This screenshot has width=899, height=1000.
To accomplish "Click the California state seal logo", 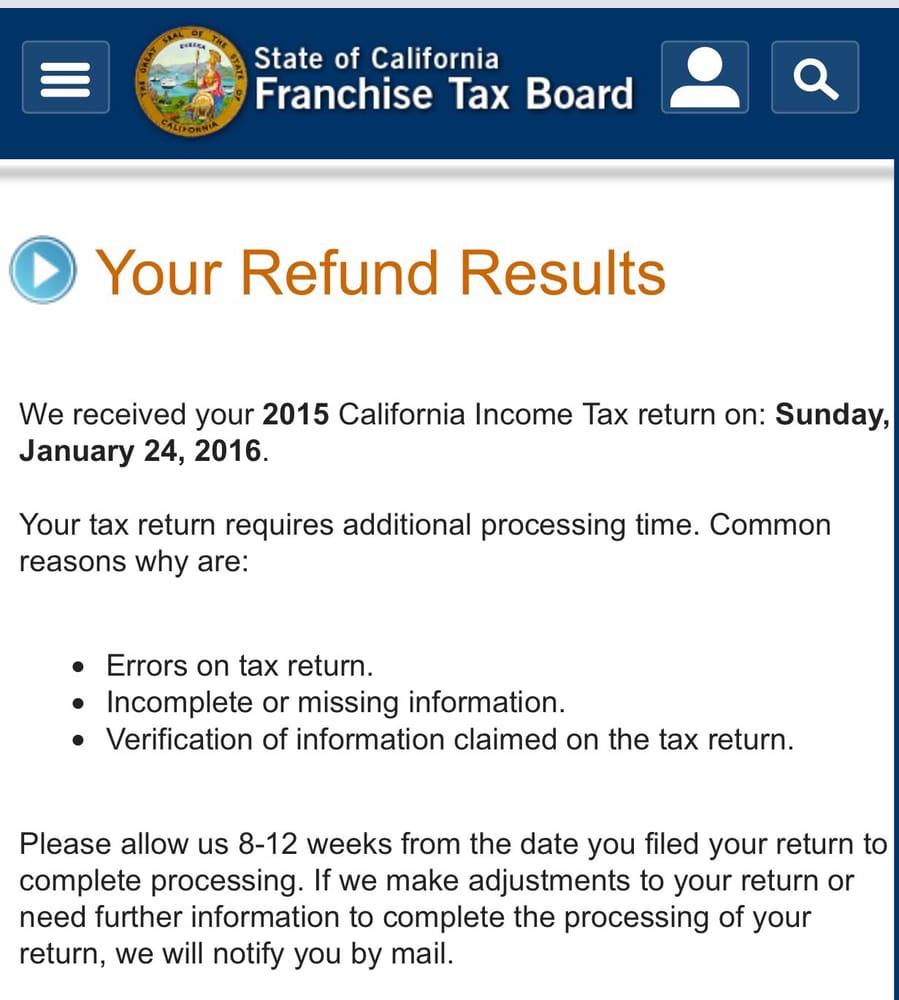I will (191, 80).
